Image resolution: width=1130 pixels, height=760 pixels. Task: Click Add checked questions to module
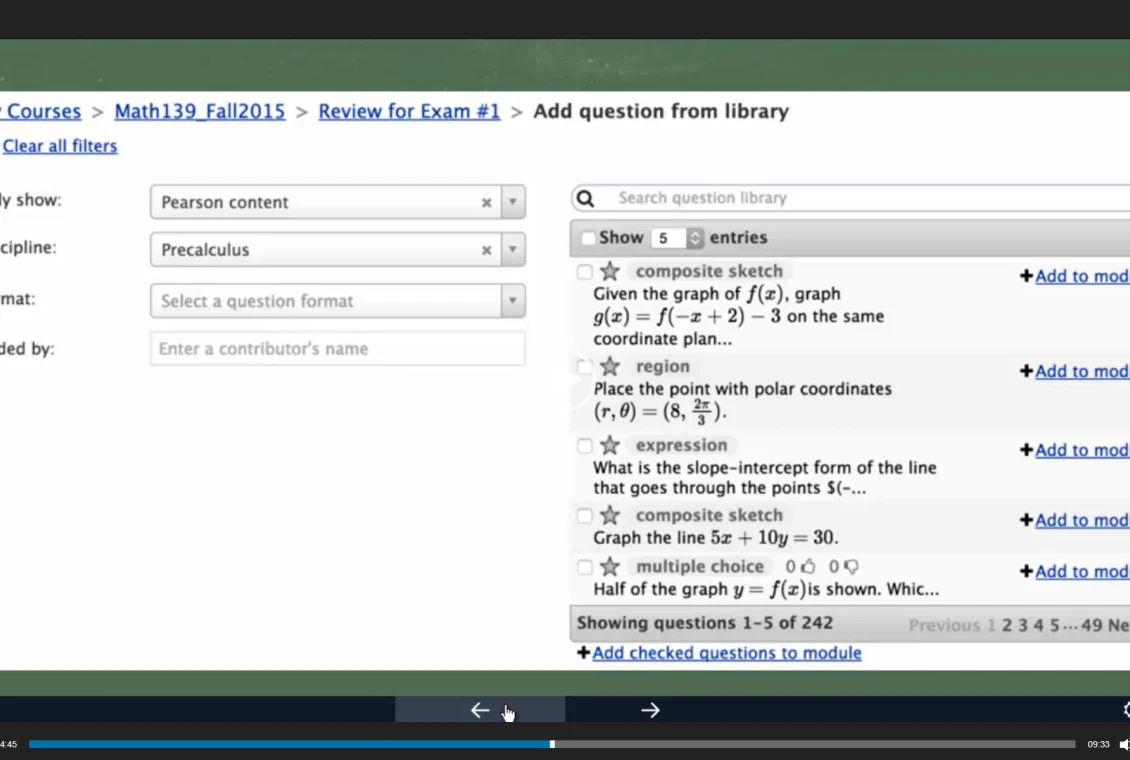[726, 653]
